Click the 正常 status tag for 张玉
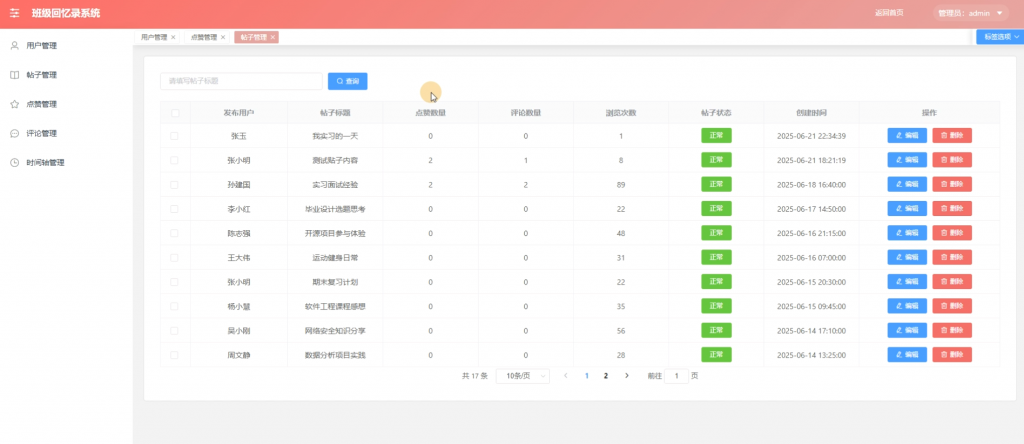 coord(716,135)
